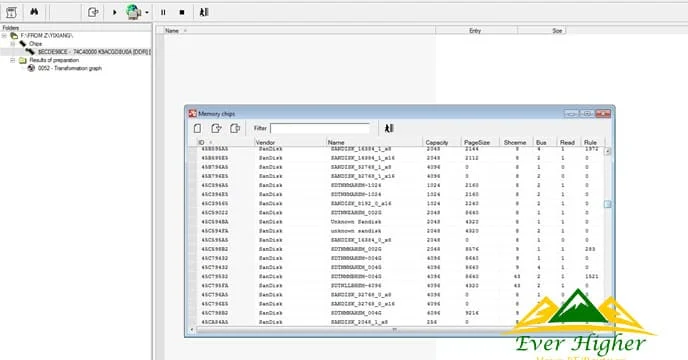Click the Rule value 283
Image resolution: width=688 pixels, height=360 pixels.
pos(590,249)
